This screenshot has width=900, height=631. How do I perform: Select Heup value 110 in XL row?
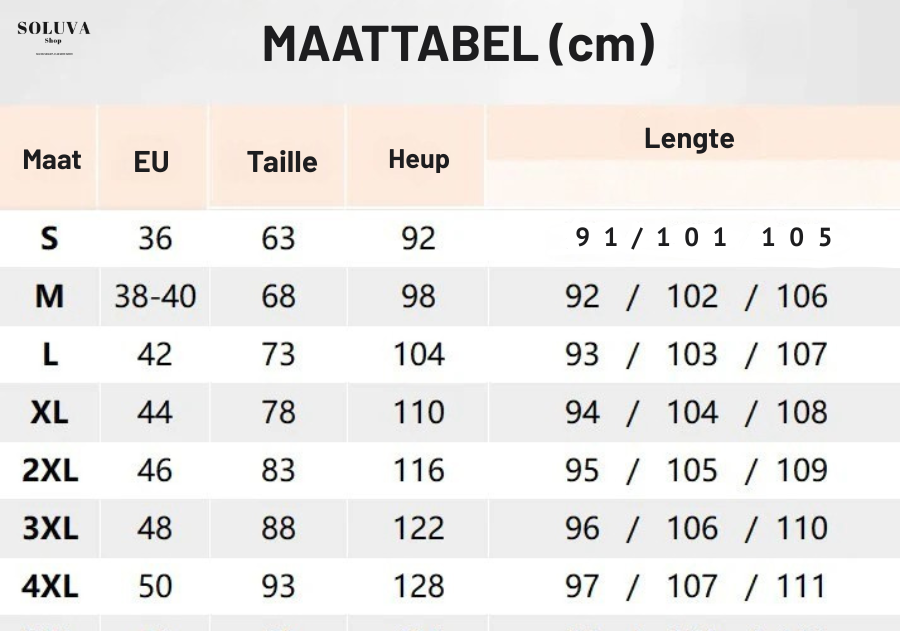coord(418,412)
